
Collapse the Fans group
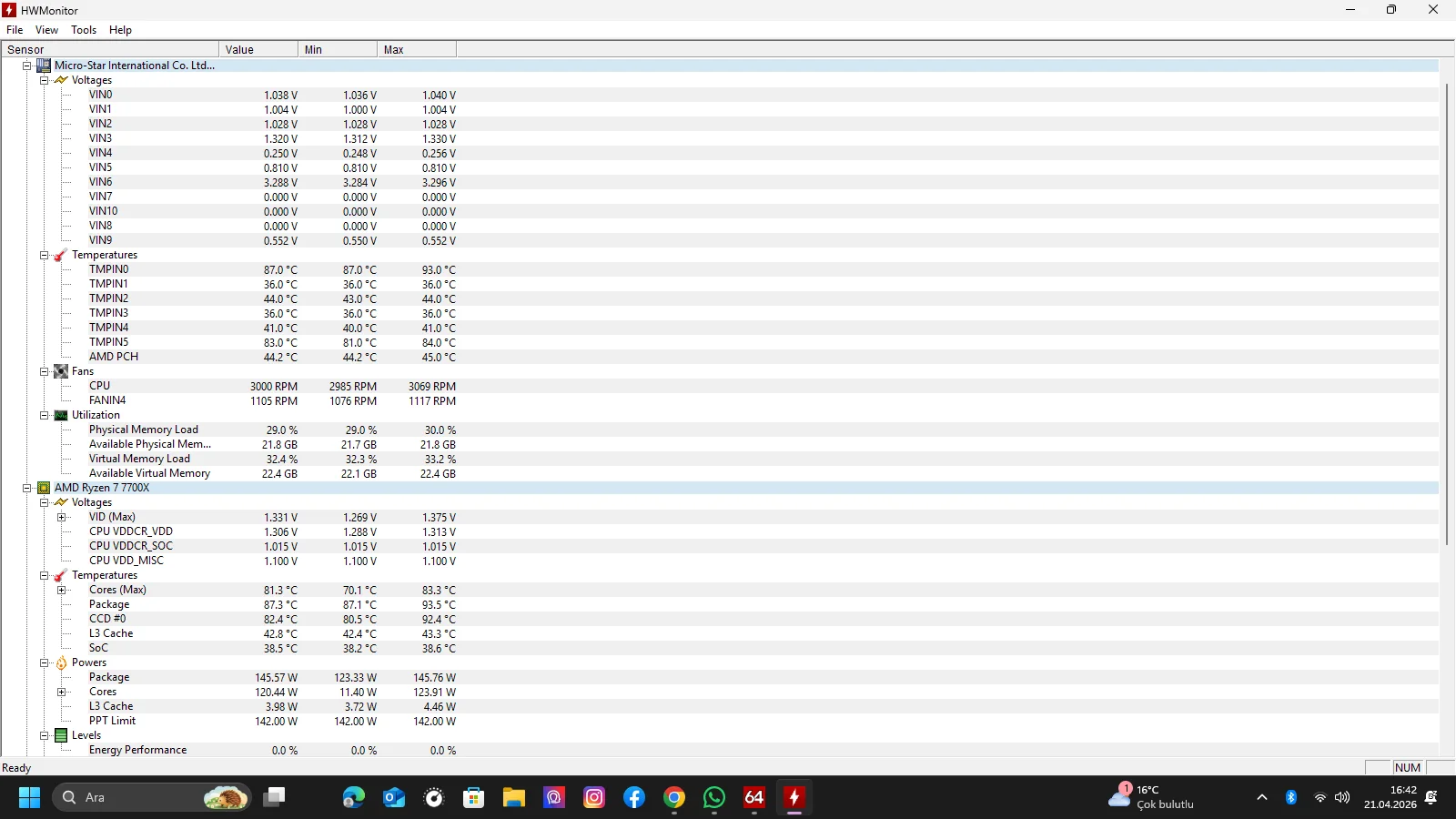coord(44,371)
